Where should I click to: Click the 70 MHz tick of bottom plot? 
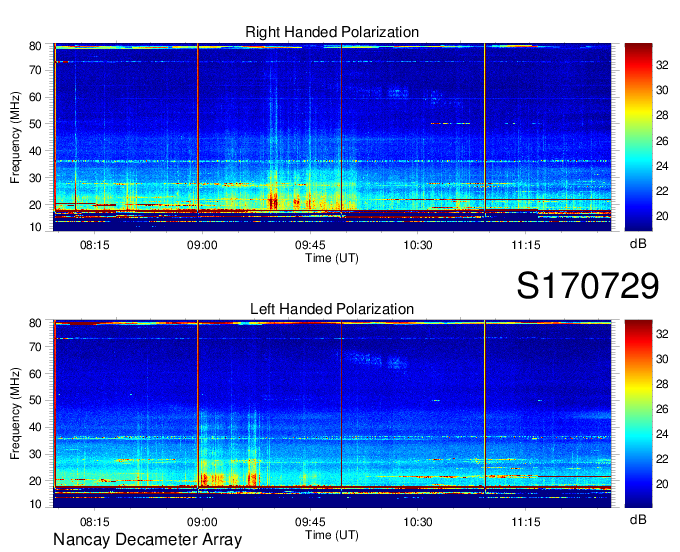35,347
